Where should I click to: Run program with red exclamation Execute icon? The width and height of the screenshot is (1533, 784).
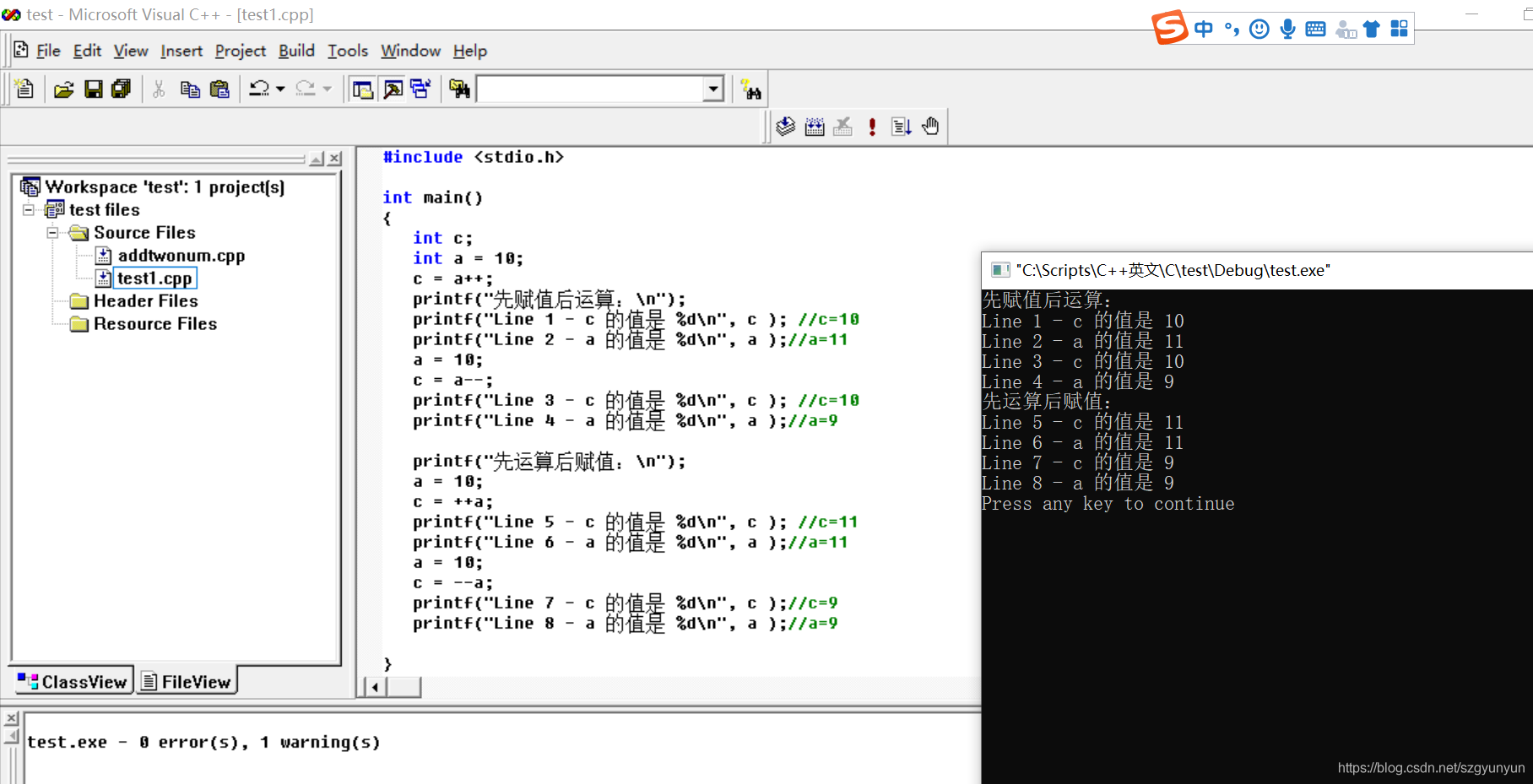pyautogui.click(x=872, y=127)
